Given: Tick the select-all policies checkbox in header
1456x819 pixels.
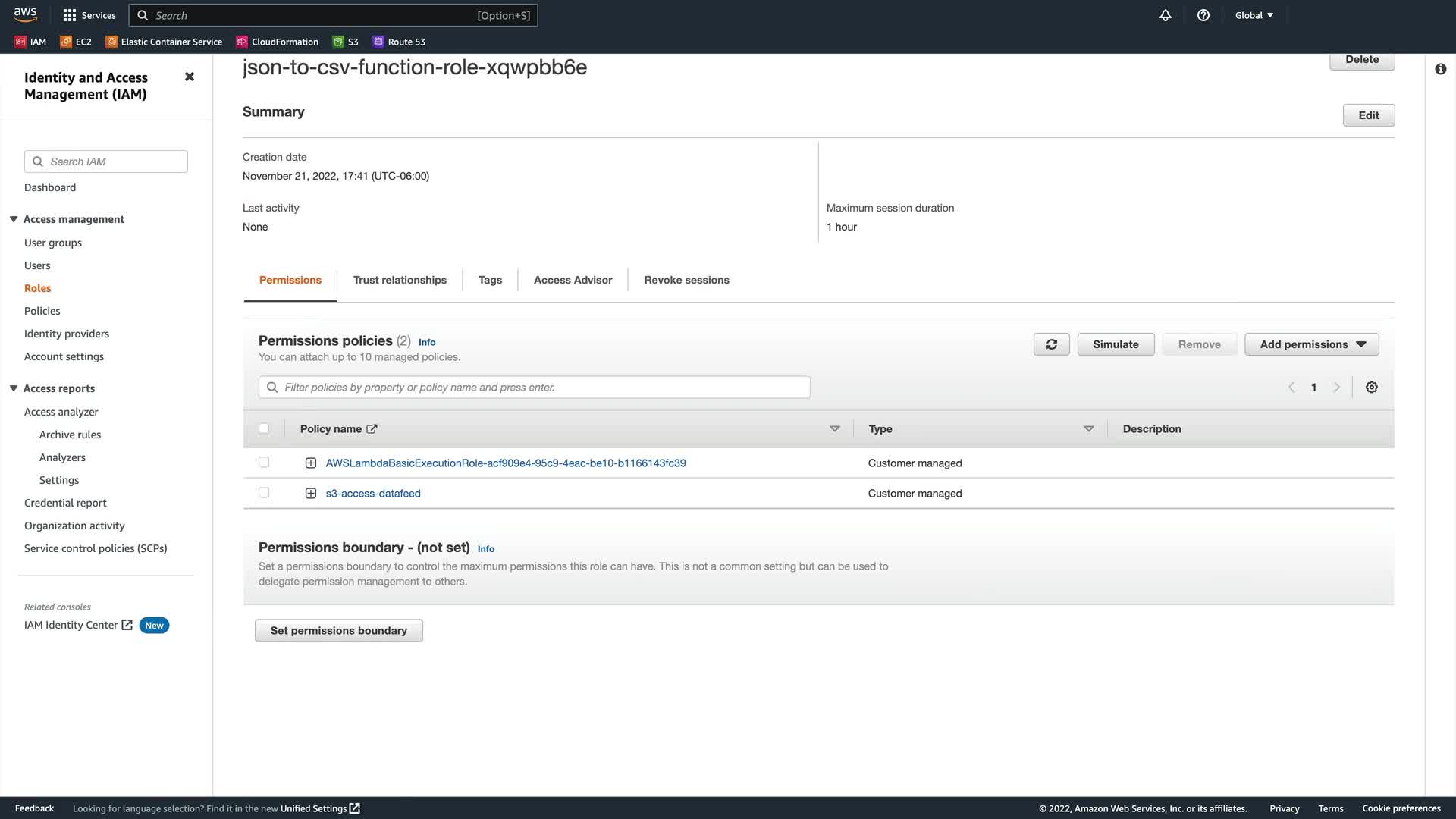Looking at the screenshot, I should pos(264,428).
